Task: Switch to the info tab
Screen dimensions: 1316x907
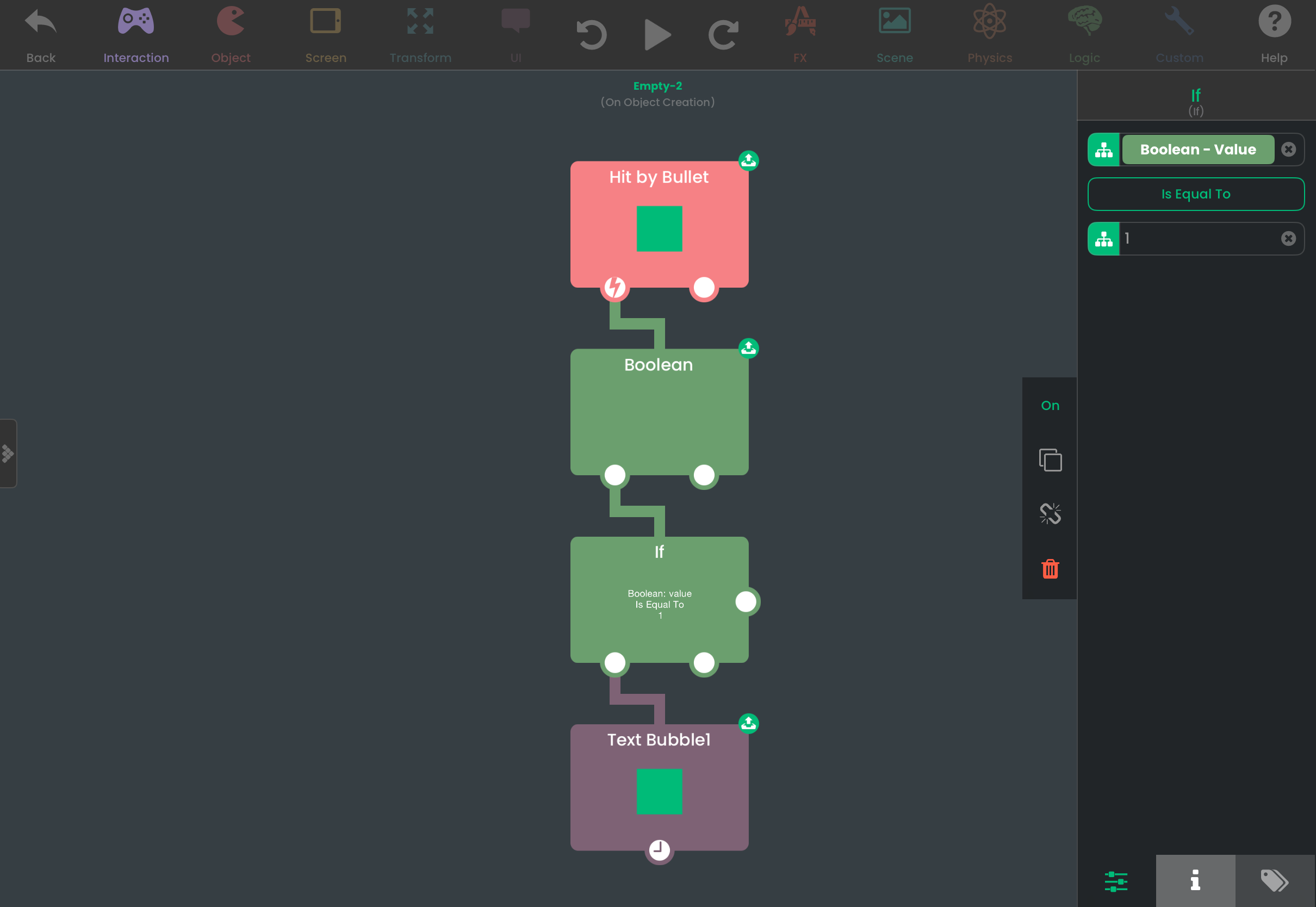Action: coord(1195,880)
